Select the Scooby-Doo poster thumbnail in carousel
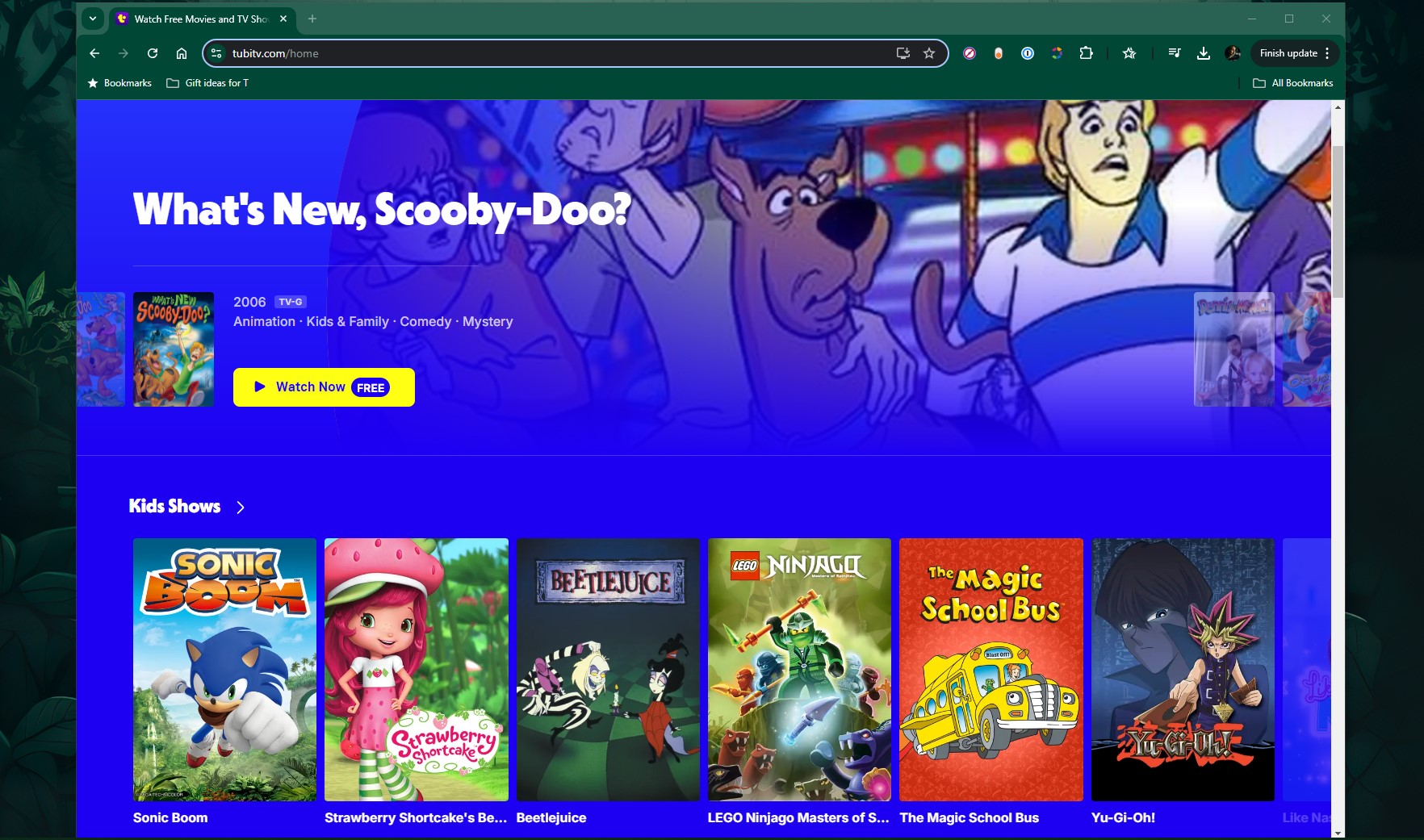The width and height of the screenshot is (1424, 840). coord(174,349)
